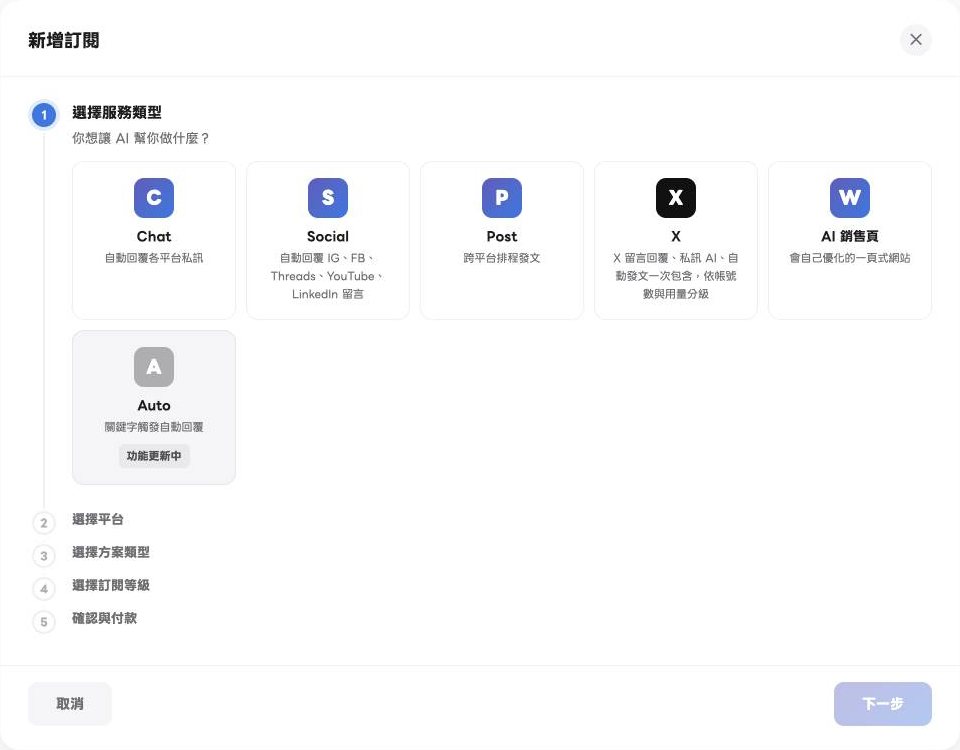960x750 pixels.
Task: Select the Social service S icon
Action: pyautogui.click(x=328, y=198)
